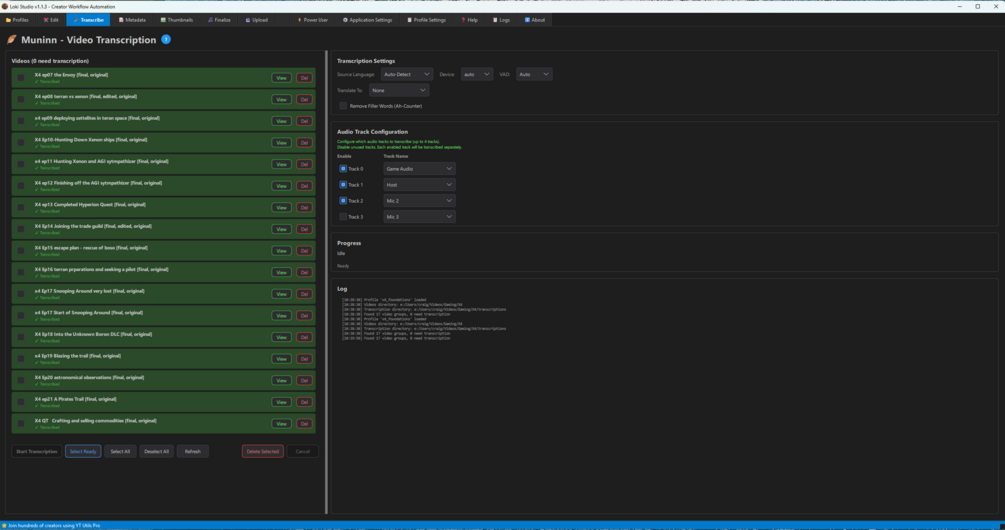The height and width of the screenshot is (530, 1005).
Task: Tick checkbox for X4 ep13 Completed Hyperion Quest
Action: (21, 207)
